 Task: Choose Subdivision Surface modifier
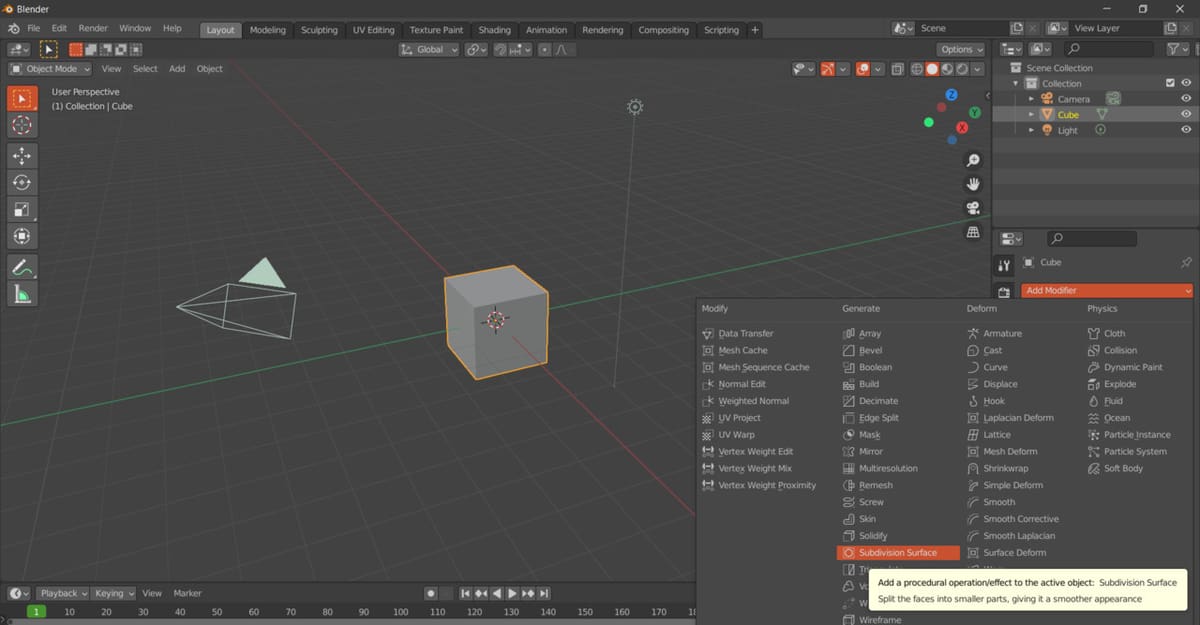tap(898, 552)
